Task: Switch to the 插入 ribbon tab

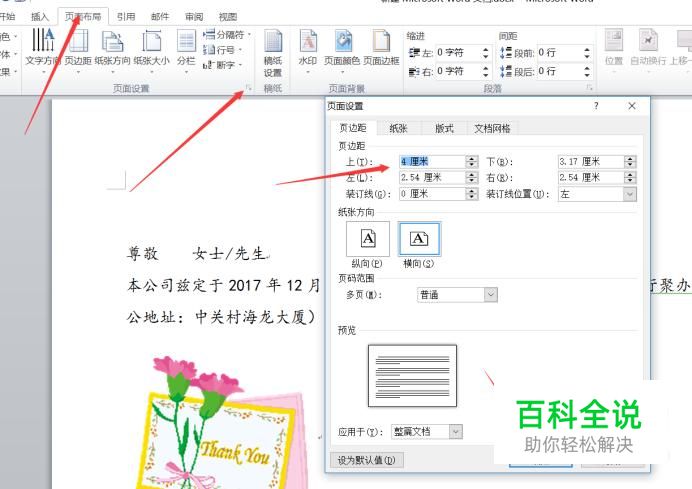Action: tap(40, 17)
